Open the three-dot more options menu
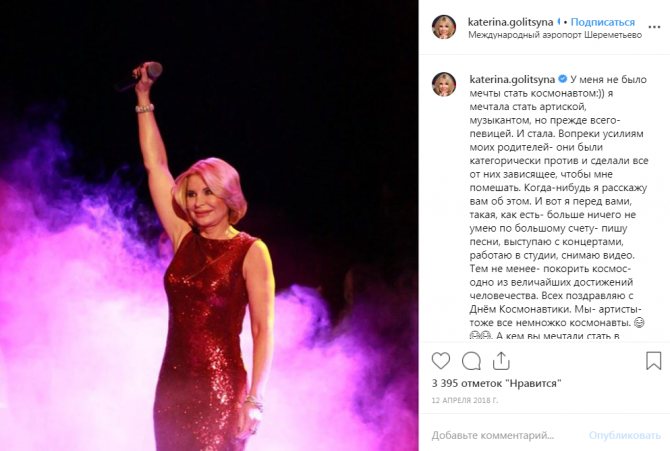Image resolution: width=670 pixels, height=451 pixels. [x=654, y=27]
